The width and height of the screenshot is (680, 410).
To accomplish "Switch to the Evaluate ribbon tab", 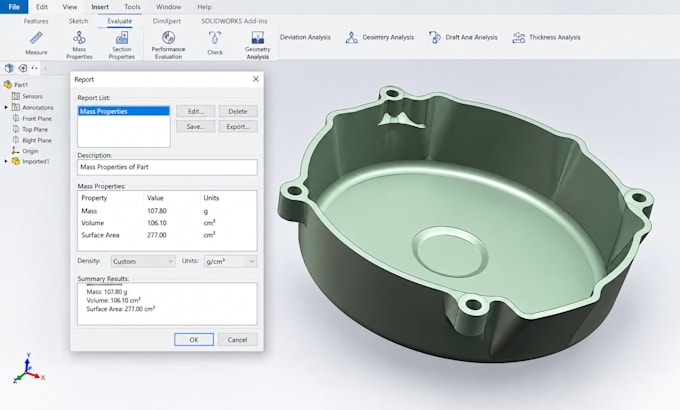I will [x=120, y=21].
